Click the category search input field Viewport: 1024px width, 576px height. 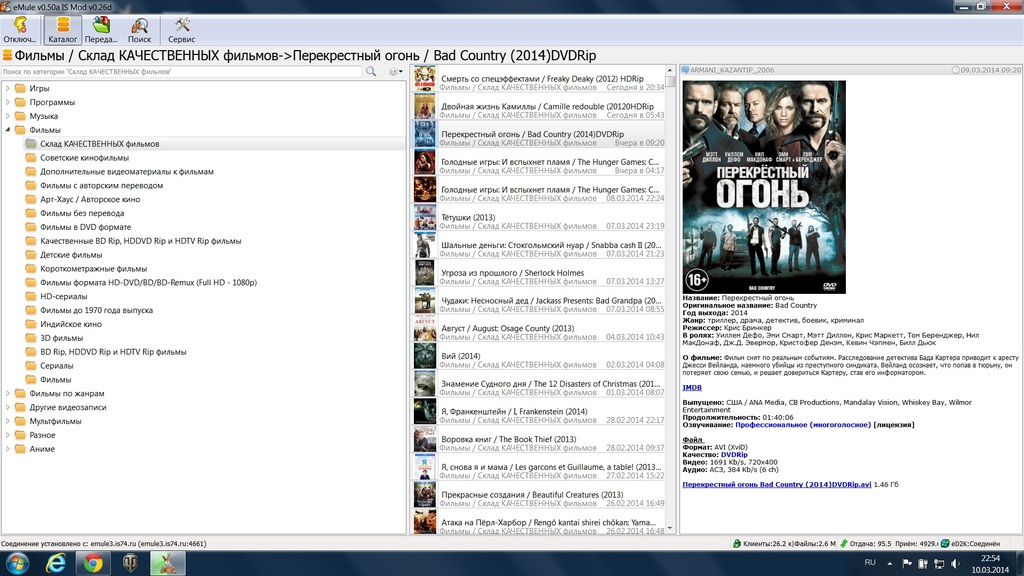coord(182,71)
